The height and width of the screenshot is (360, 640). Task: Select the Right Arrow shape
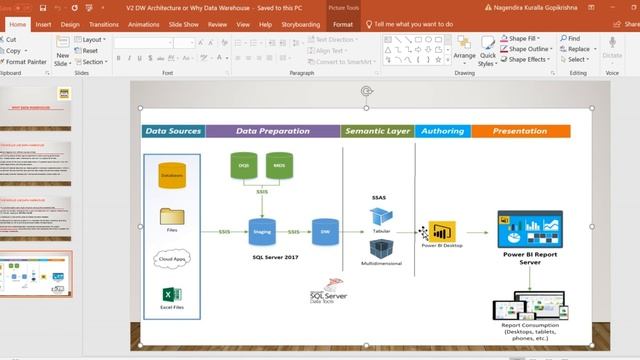pyautogui.click(x=418, y=50)
